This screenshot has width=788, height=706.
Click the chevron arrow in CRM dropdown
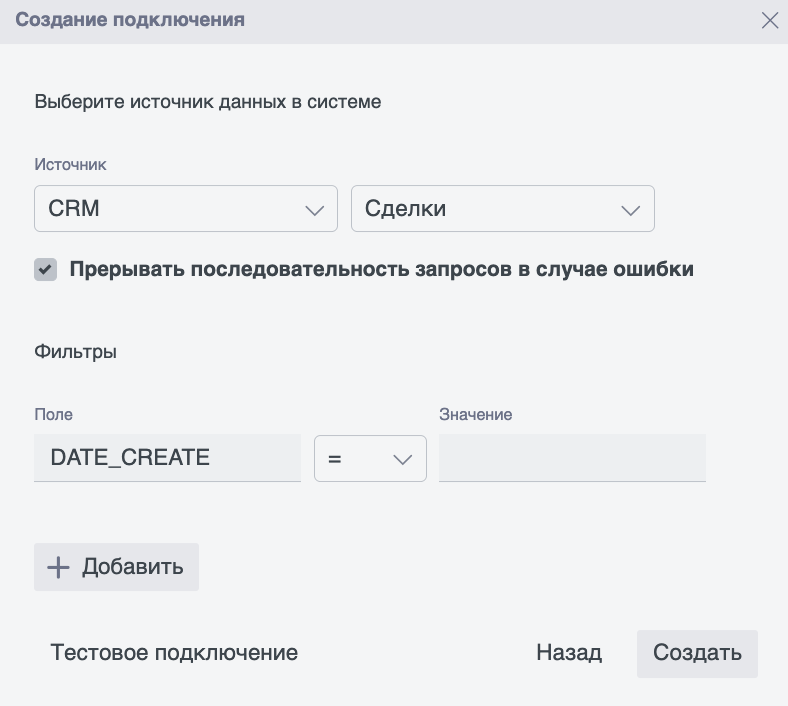pyautogui.click(x=314, y=210)
